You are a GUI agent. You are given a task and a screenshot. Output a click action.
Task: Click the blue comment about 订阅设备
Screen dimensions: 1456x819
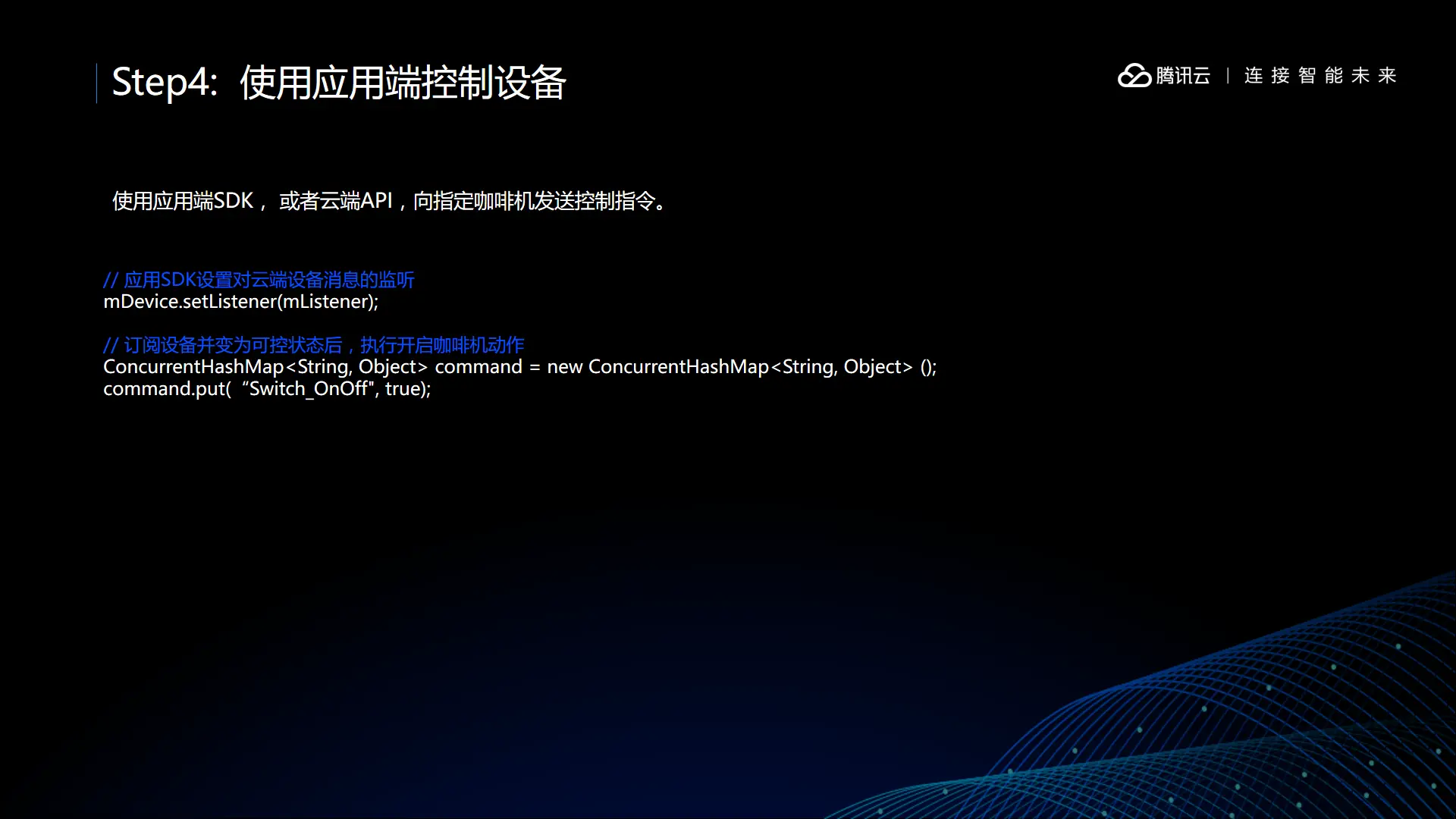pyautogui.click(x=313, y=345)
